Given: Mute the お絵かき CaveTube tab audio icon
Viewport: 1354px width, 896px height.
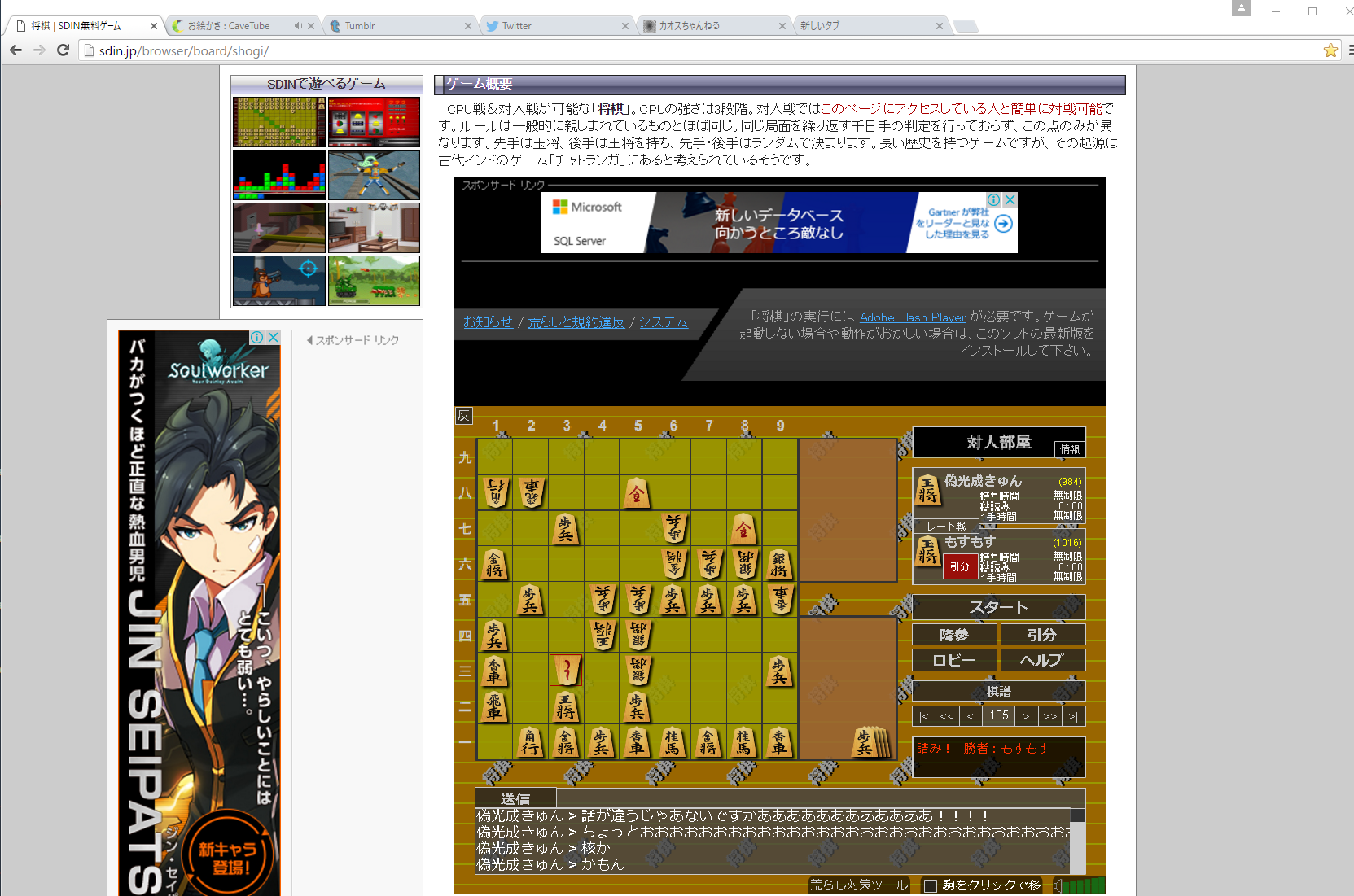Looking at the screenshot, I should point(298,26).
